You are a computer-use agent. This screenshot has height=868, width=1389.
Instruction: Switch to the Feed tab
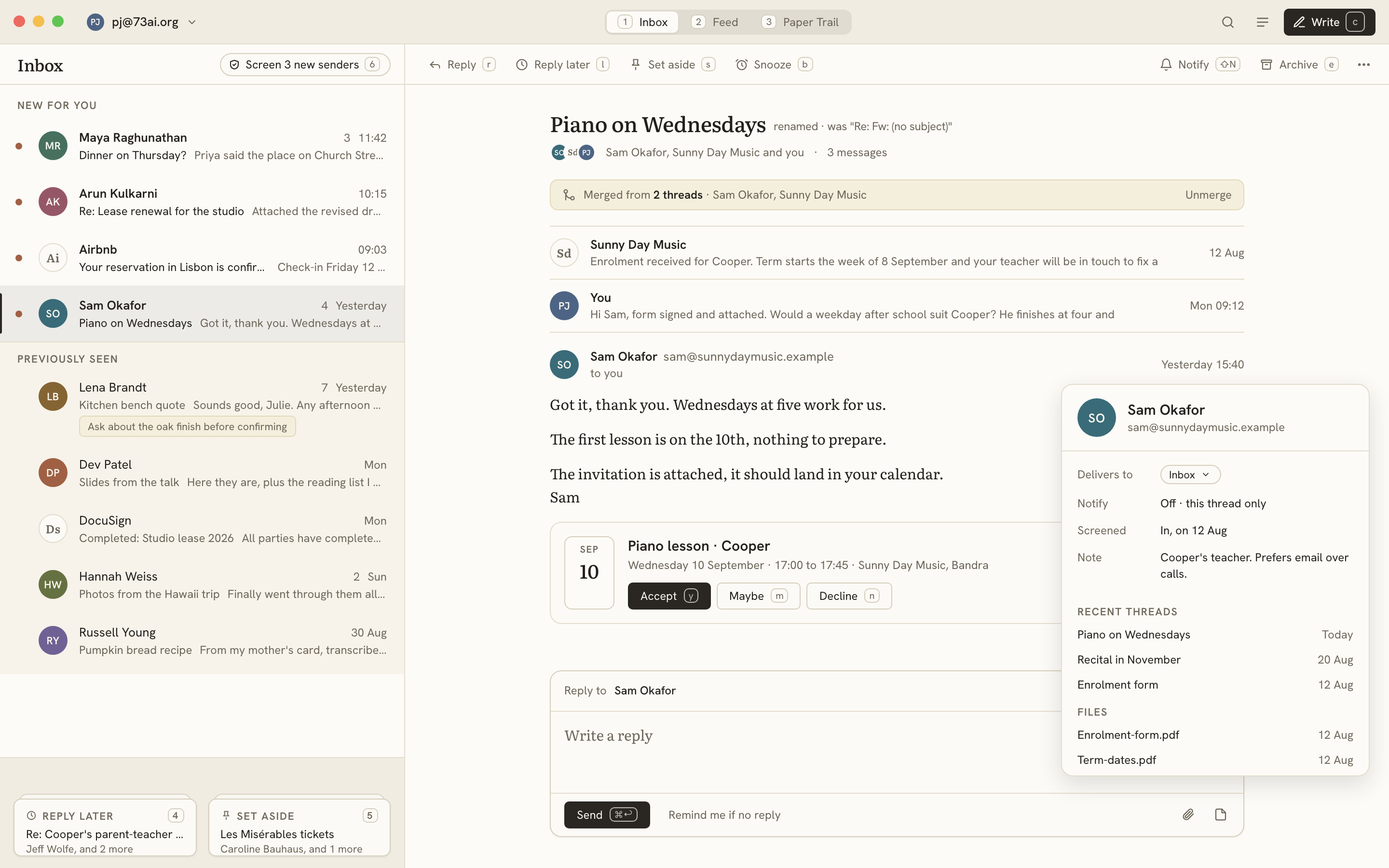click(715, 22)
